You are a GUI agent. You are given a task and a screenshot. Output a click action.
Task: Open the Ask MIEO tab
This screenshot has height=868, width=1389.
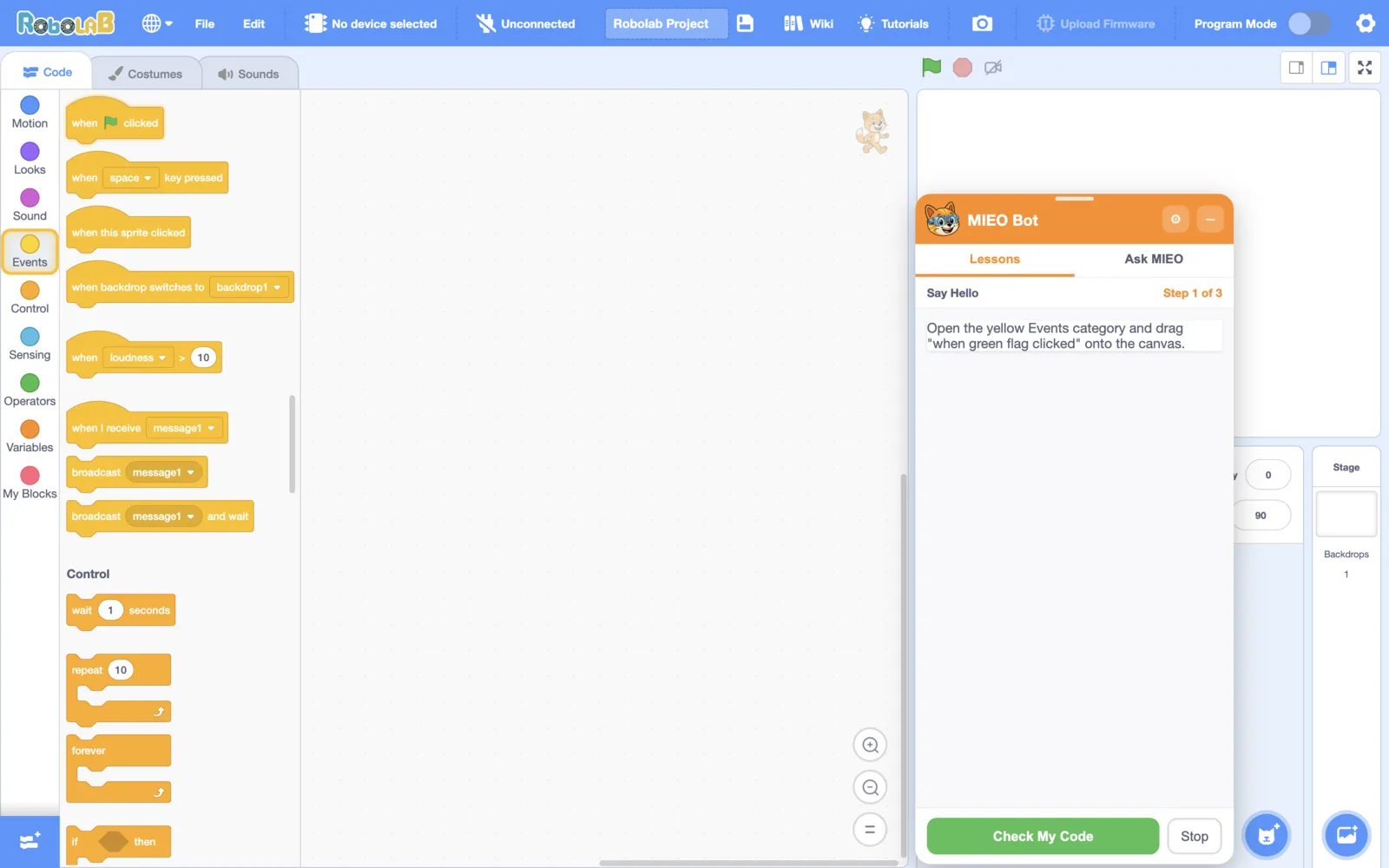click(1154, 259)
